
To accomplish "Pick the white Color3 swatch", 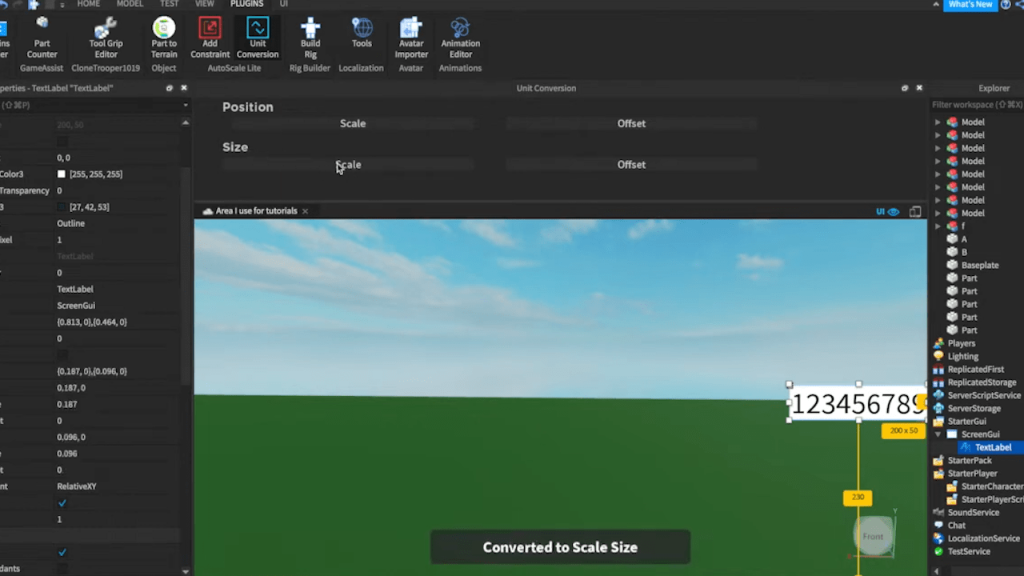I will tap(61, 174).
